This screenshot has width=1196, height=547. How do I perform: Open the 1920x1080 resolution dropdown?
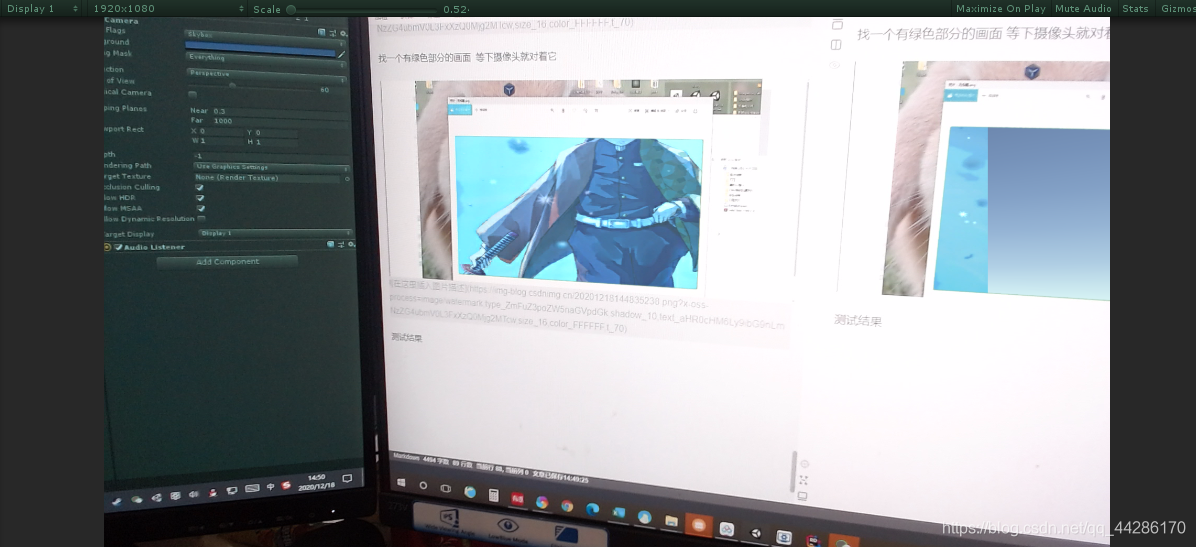click(x=167, y=8)
